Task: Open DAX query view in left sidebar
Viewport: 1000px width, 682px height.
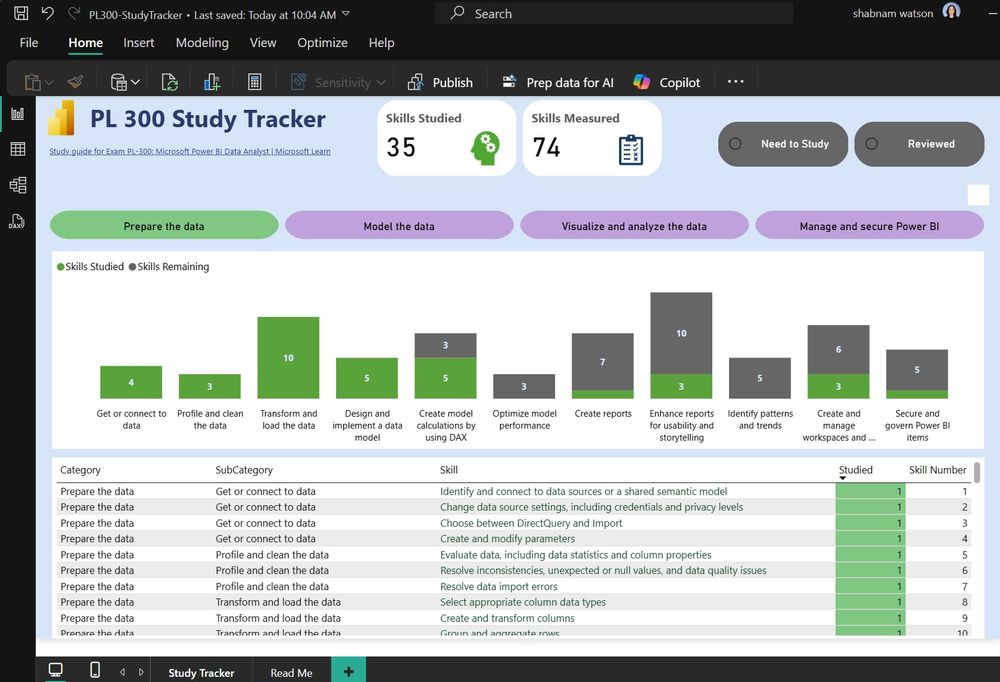Action: [17, 221]
